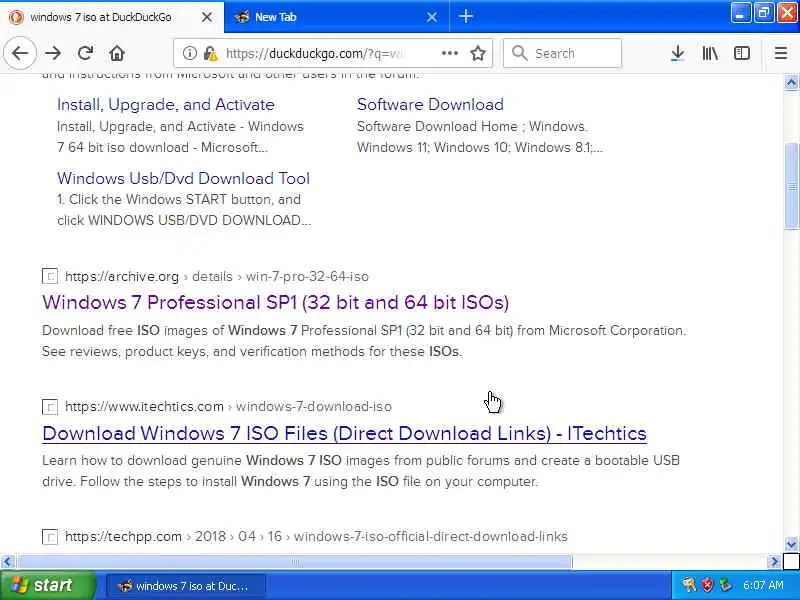800x600 pixels.
Task: Open the browser Home page
Action: (x=117, y=53)
